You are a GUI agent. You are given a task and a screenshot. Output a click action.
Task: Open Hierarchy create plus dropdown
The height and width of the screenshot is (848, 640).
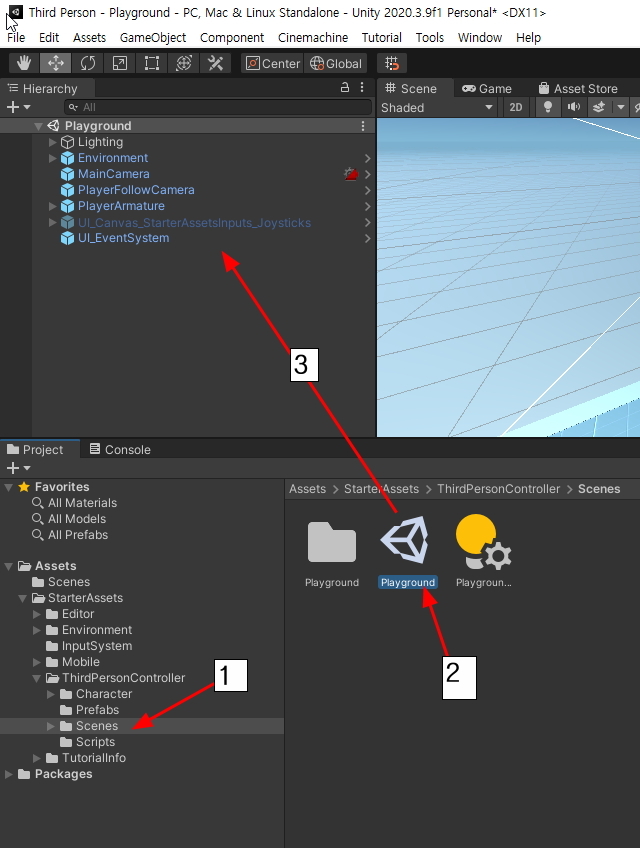[18, 107]
